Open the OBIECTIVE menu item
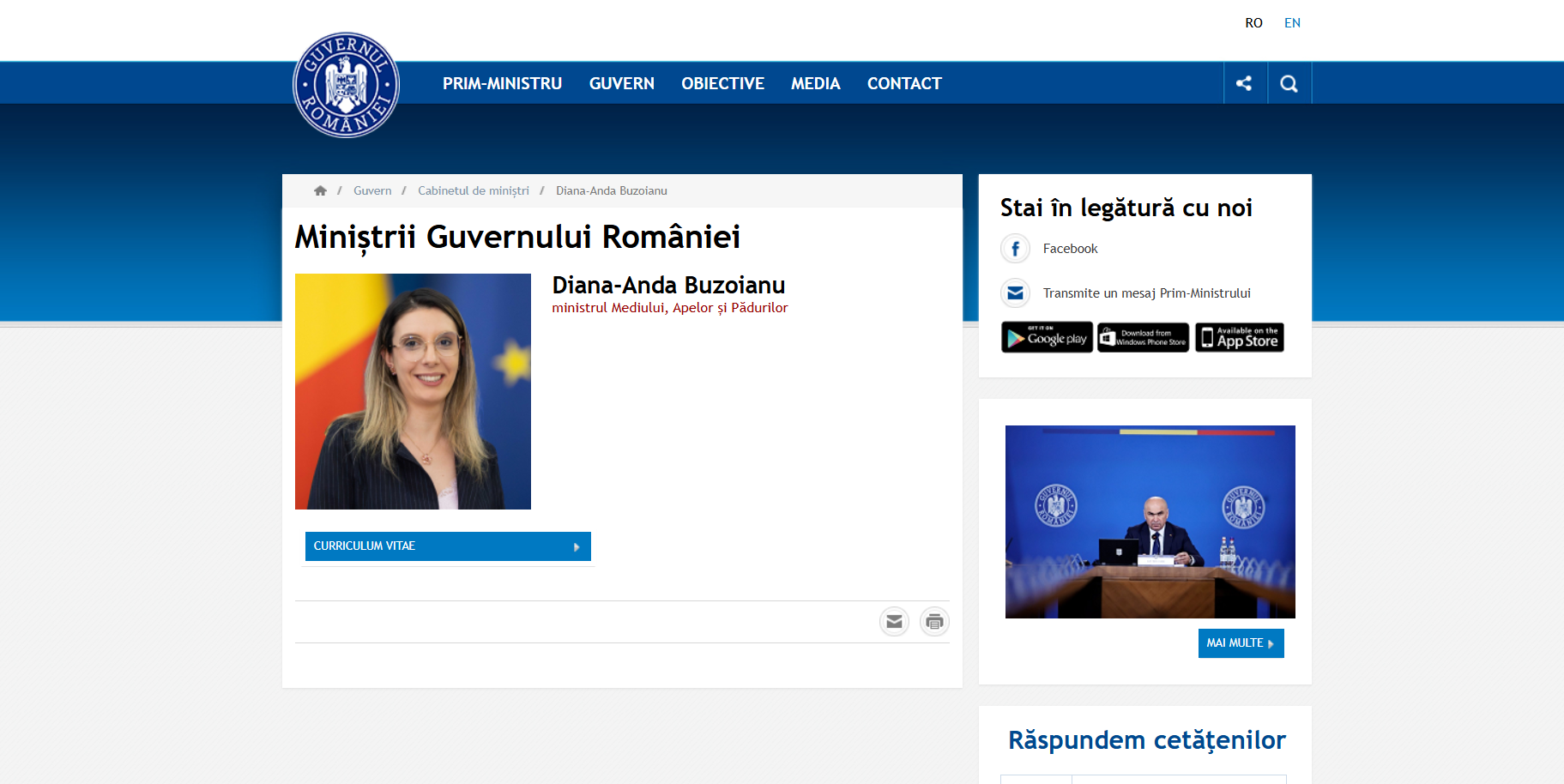Screen dimensions: 1564x784 click(722, 83)
